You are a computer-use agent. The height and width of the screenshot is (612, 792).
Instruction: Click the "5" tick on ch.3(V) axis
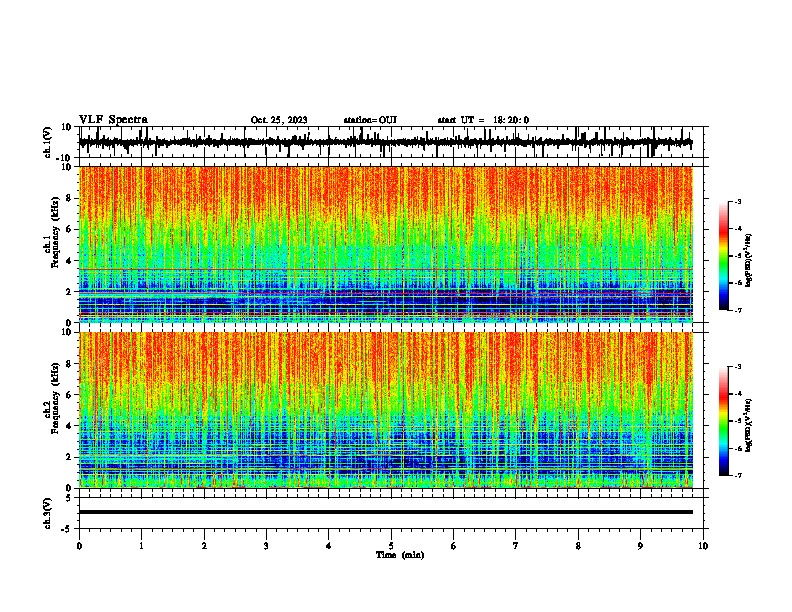[x=70, y=498]
